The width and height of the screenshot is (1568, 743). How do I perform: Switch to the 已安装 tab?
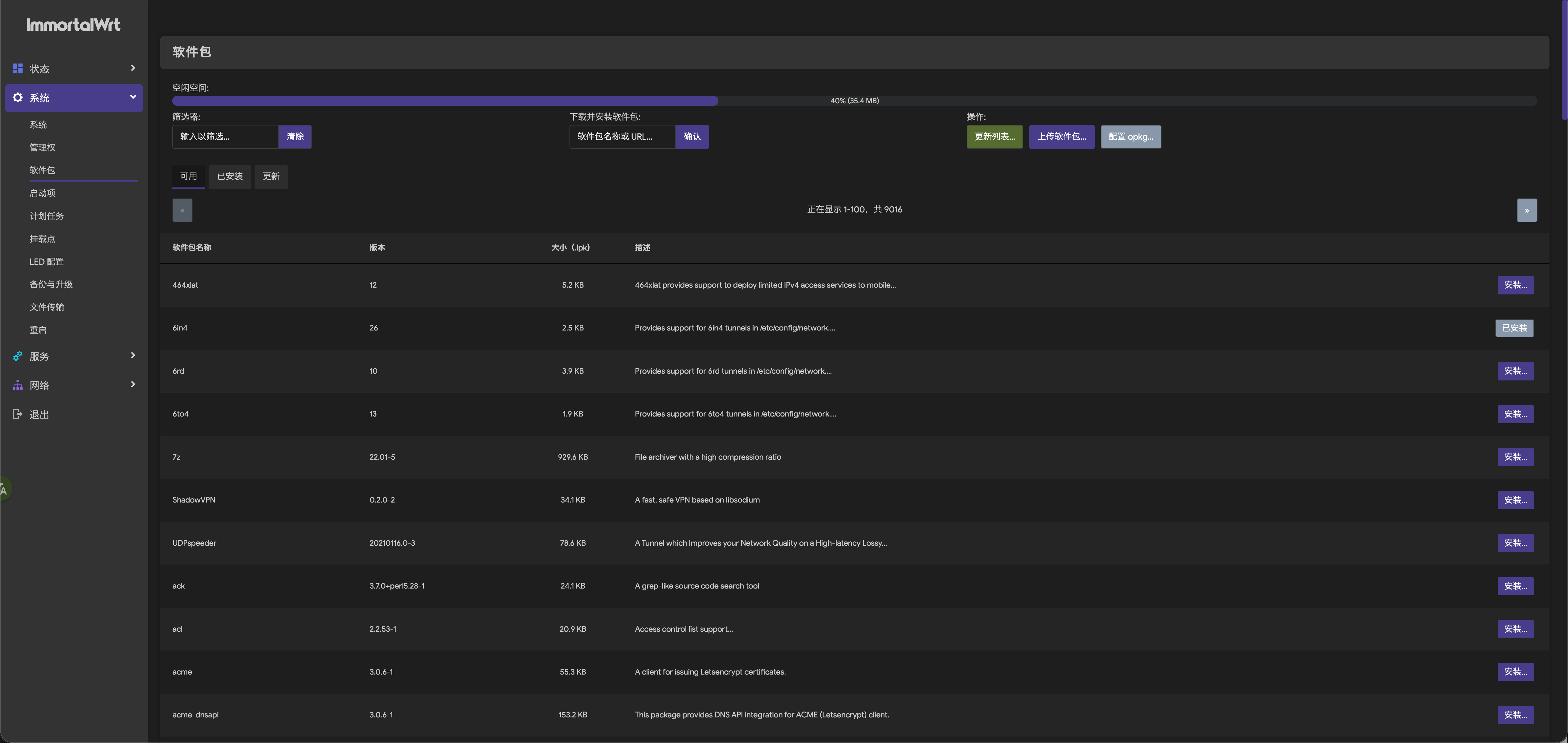(x=230, y=177)
